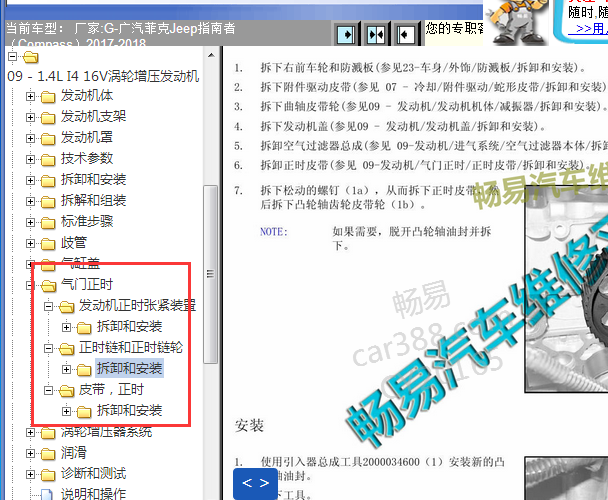
Task: Click the blue code brackets button
Action: pyautogui.click(x=255, y=483)
